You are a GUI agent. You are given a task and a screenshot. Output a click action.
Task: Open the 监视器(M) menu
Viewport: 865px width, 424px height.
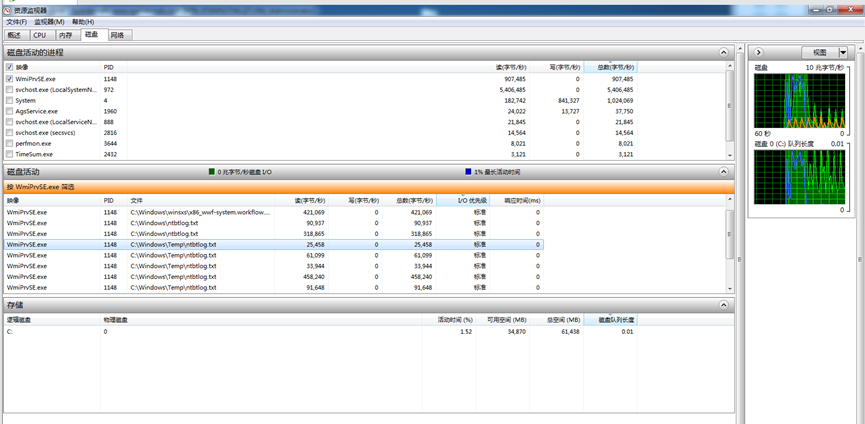pyautogui.click(x=49, y=22)
